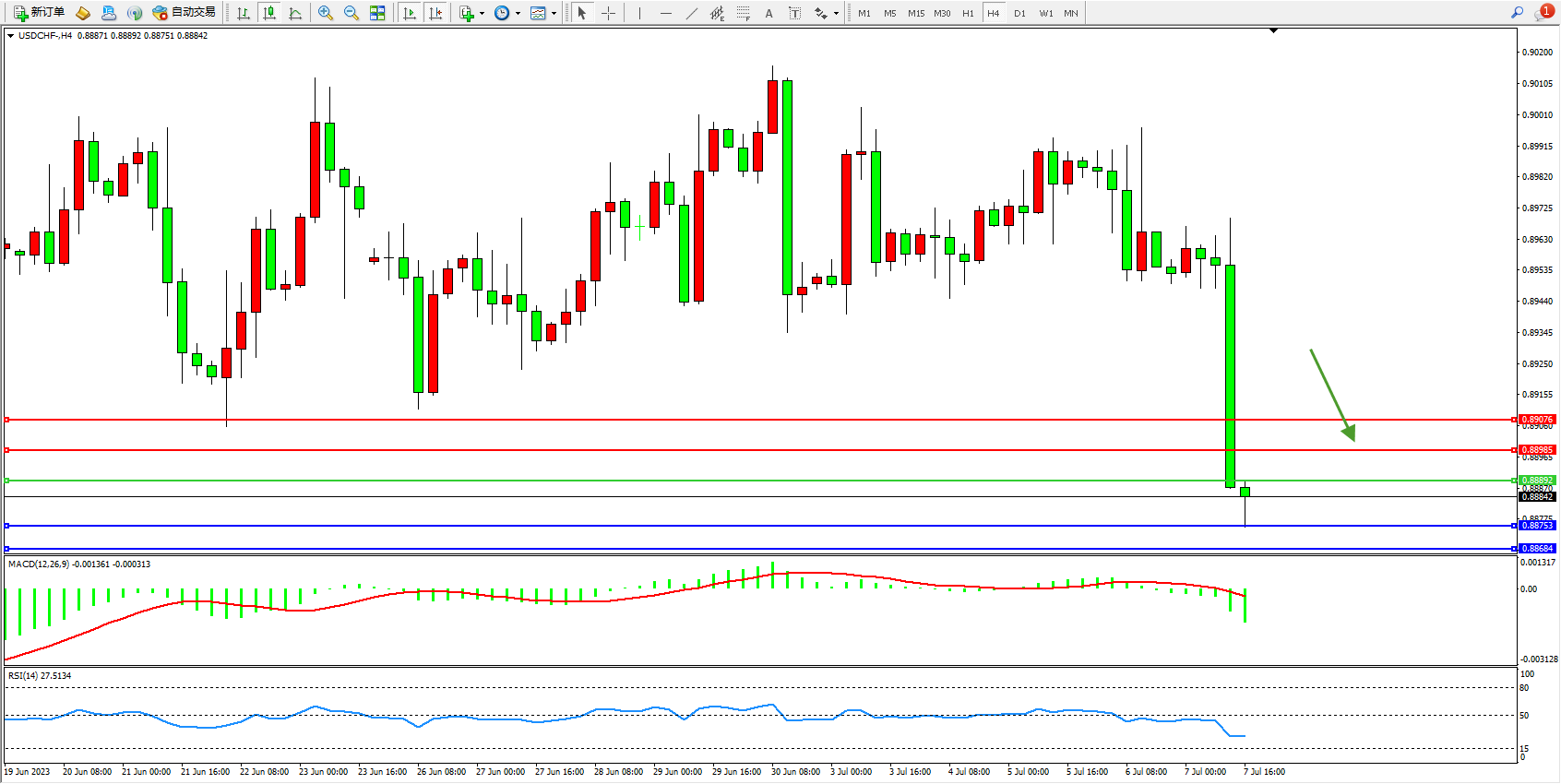Image resolution: width=1561 pixels, height=784 pixels.
Task: Tile chart windows icon
Action: [x=377, y=13]
